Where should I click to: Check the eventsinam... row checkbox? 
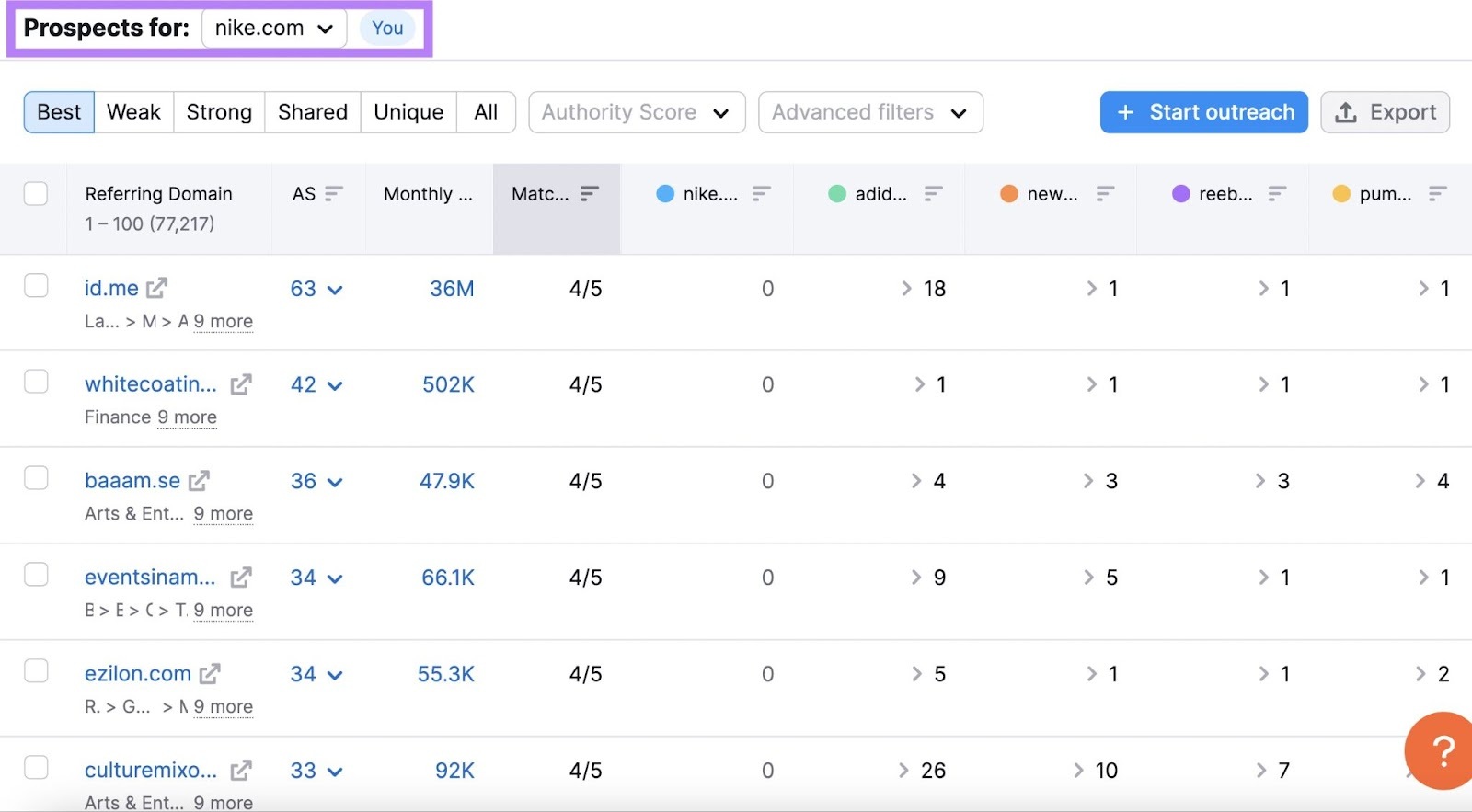pos(36,574)
